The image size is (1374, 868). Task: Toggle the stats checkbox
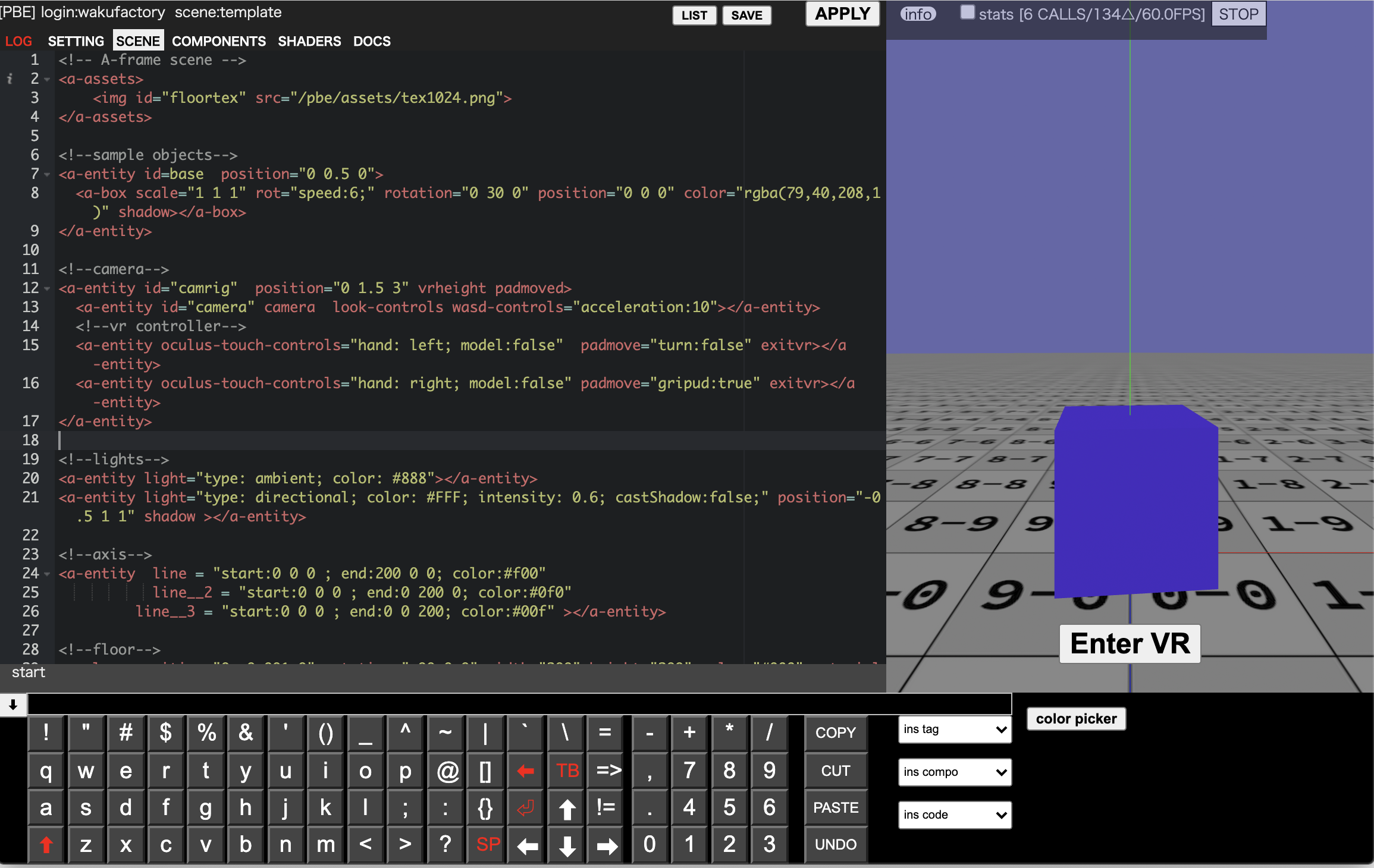click(968, 12)
